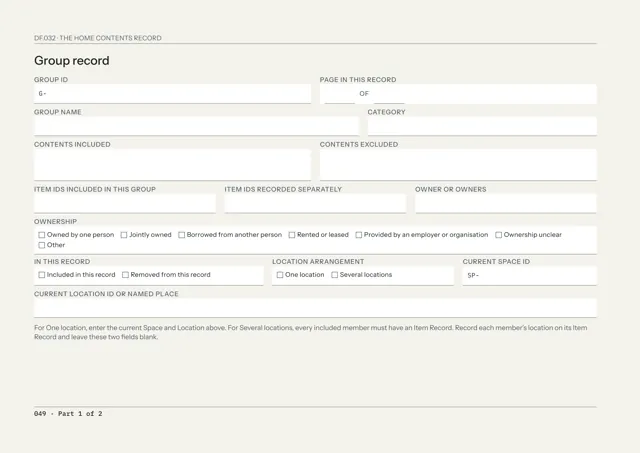Click the Contents Excluded text area
The image size is (640, 453).
(458, 164)
